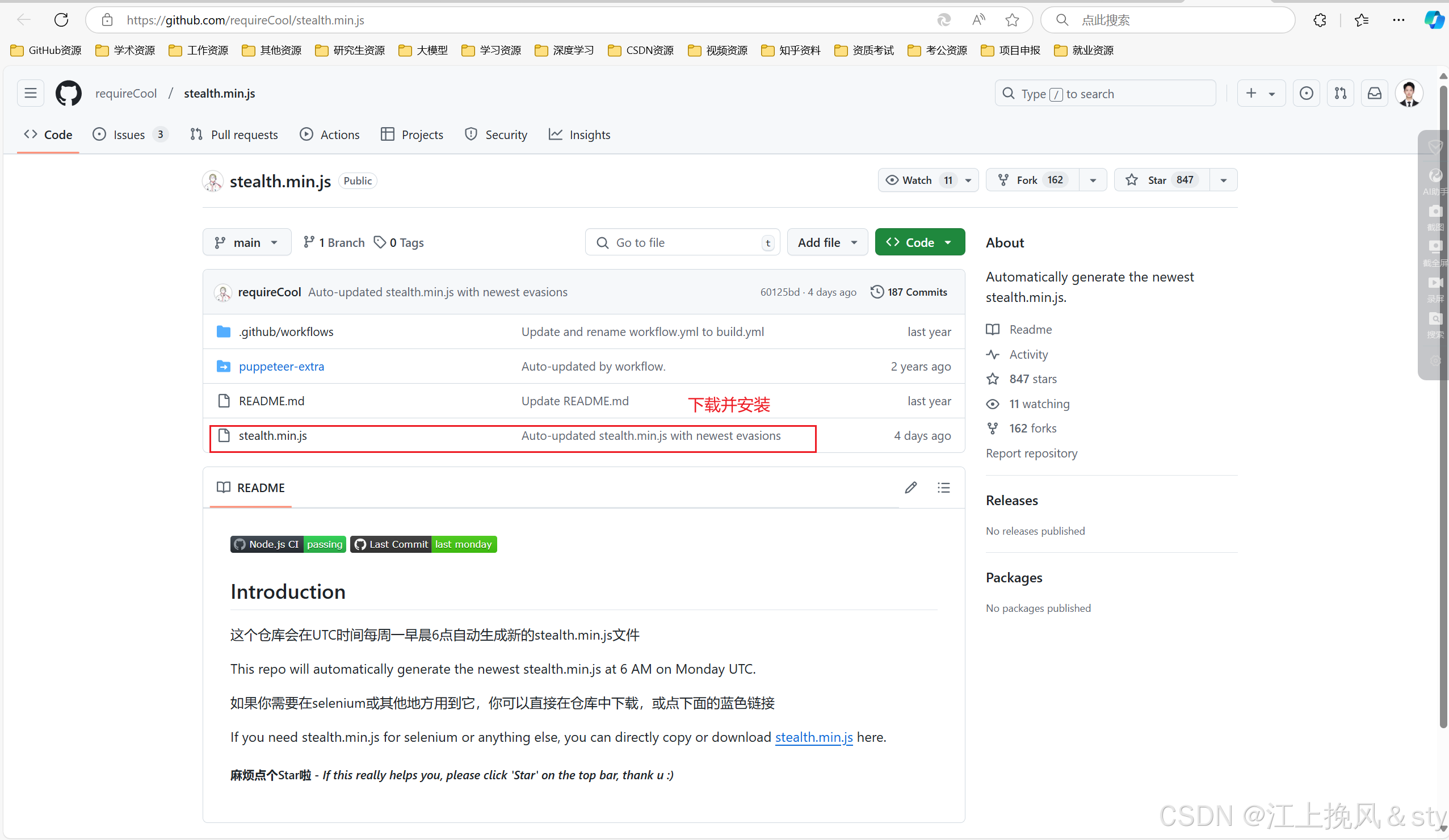Launch the Copilot sidebar icon
Screen dimensions: 1449x840
coord(1434,20)
